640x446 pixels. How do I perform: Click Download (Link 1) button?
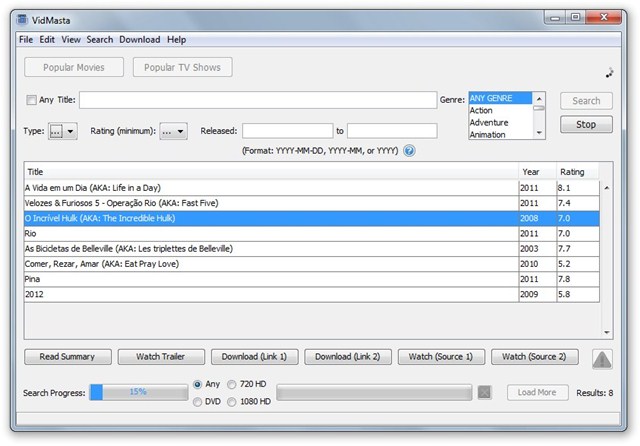click(255, 357)
